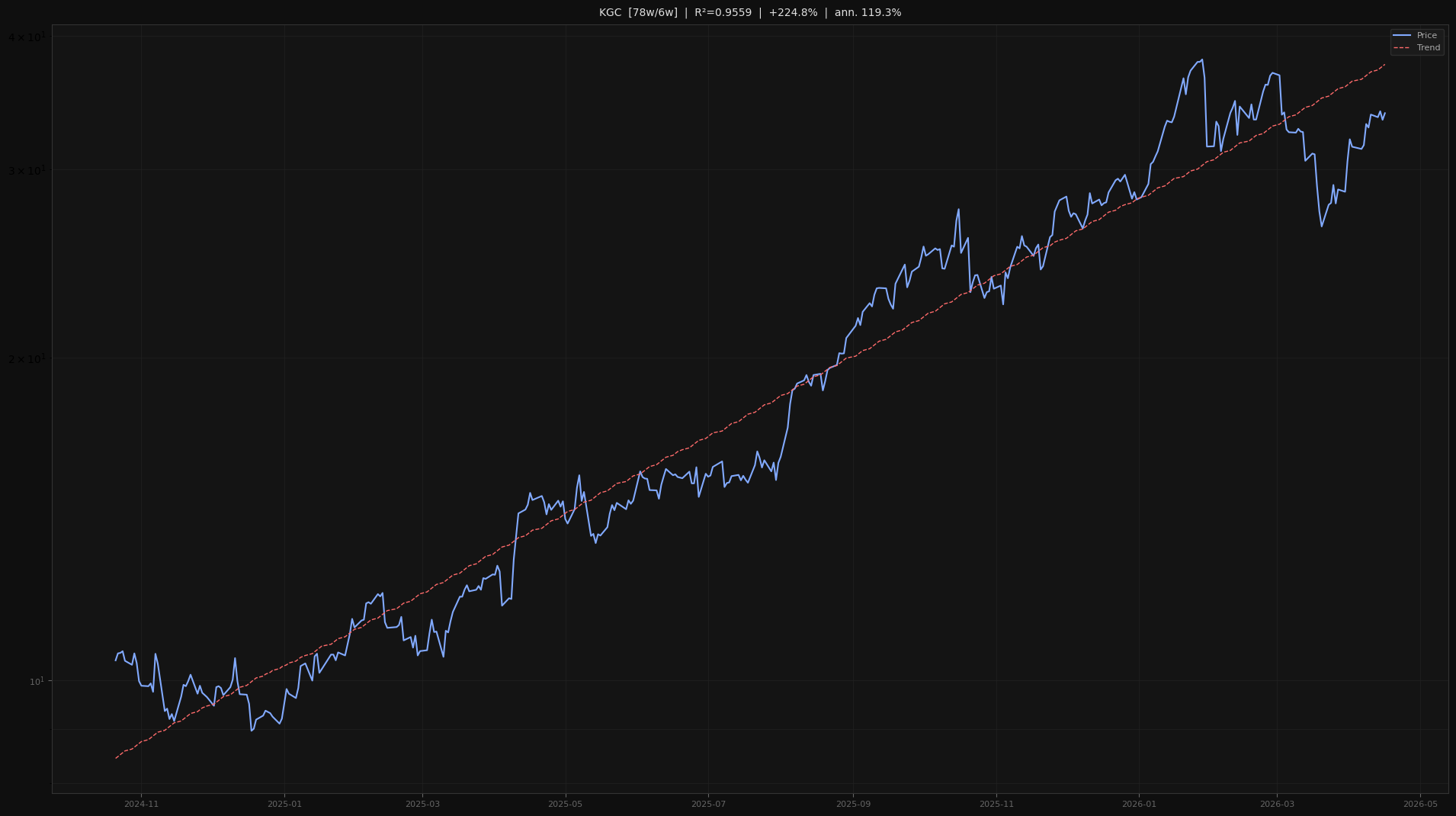1456x816 pixels.
Task: Click the highest peak of the Price line
Action: [1202, 60]
